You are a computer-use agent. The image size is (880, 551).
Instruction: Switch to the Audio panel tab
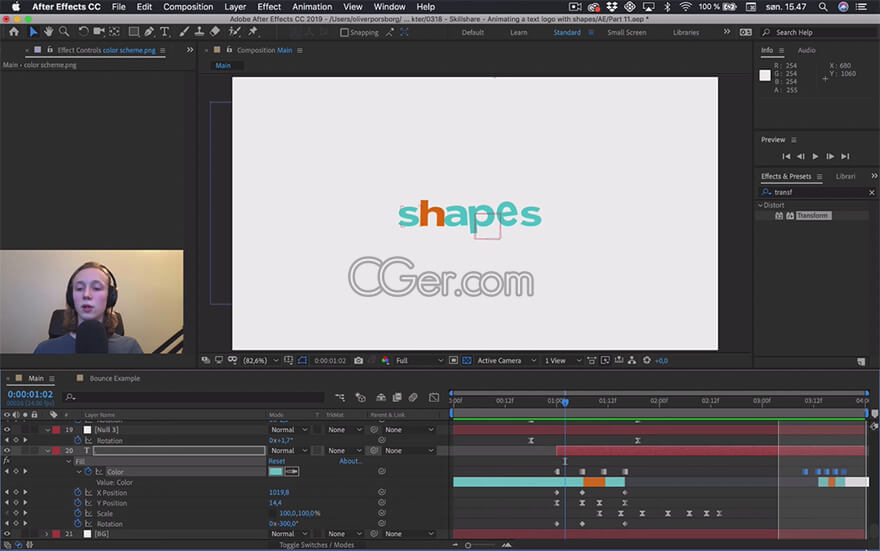pyautogui.click(x=806, y=50)
